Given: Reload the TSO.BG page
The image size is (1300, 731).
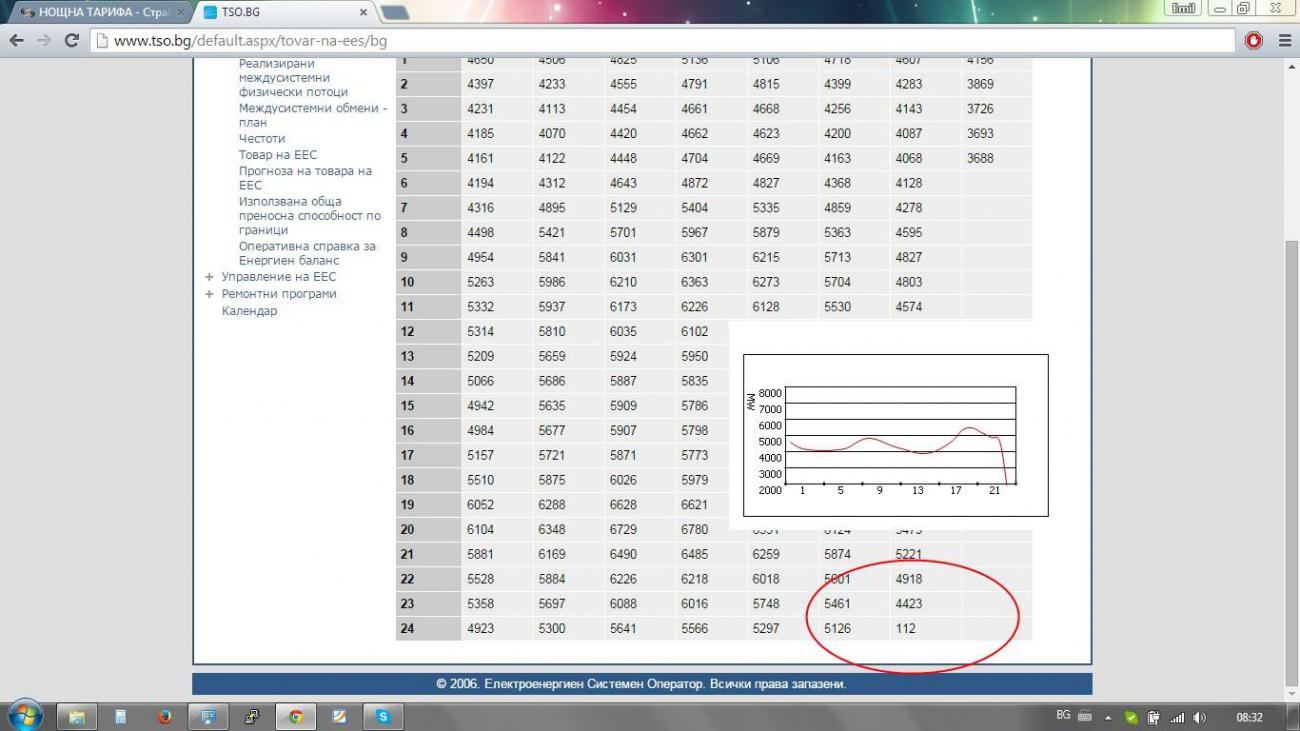Looking at the screenshot, I should (x=71, y=40).
